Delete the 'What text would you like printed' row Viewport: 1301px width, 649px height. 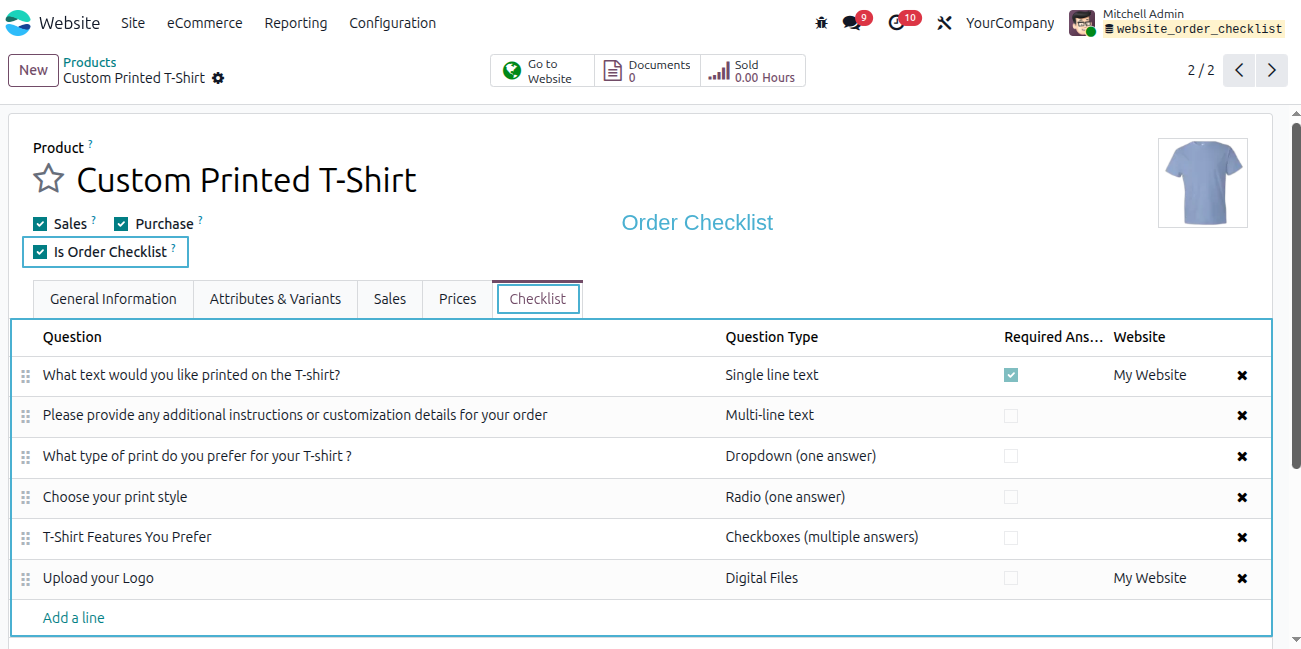click(x=1242, y=376)
